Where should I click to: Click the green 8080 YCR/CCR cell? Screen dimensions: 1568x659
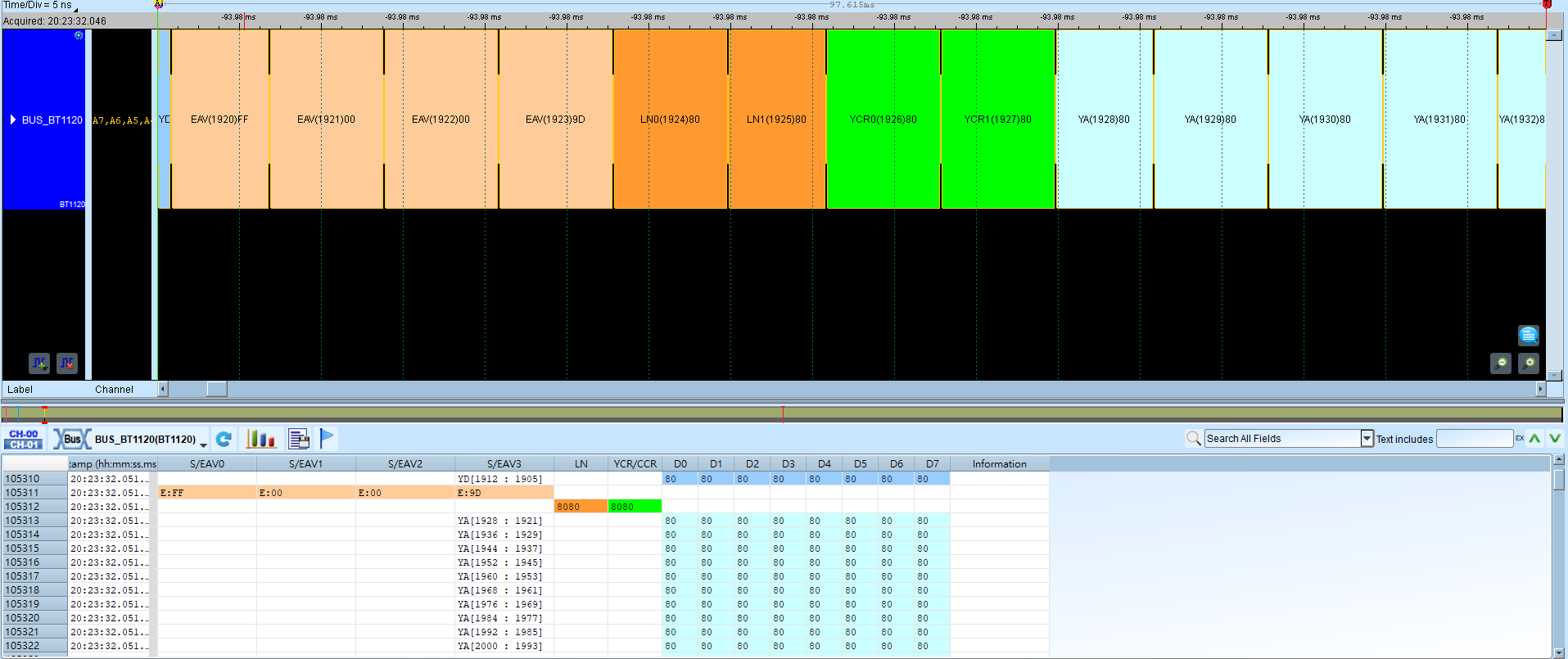click(635, 507)
